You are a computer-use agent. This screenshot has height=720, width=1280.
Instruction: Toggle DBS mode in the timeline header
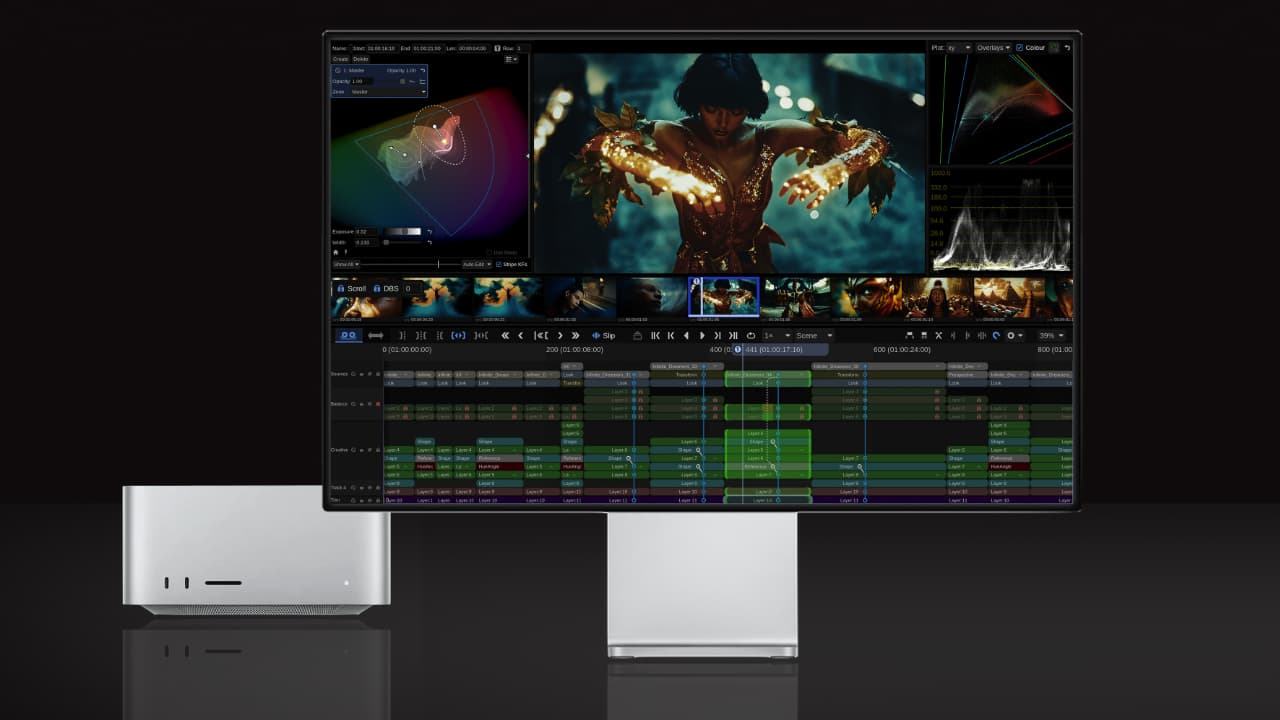pyautogui.click(x=389, y=288)
